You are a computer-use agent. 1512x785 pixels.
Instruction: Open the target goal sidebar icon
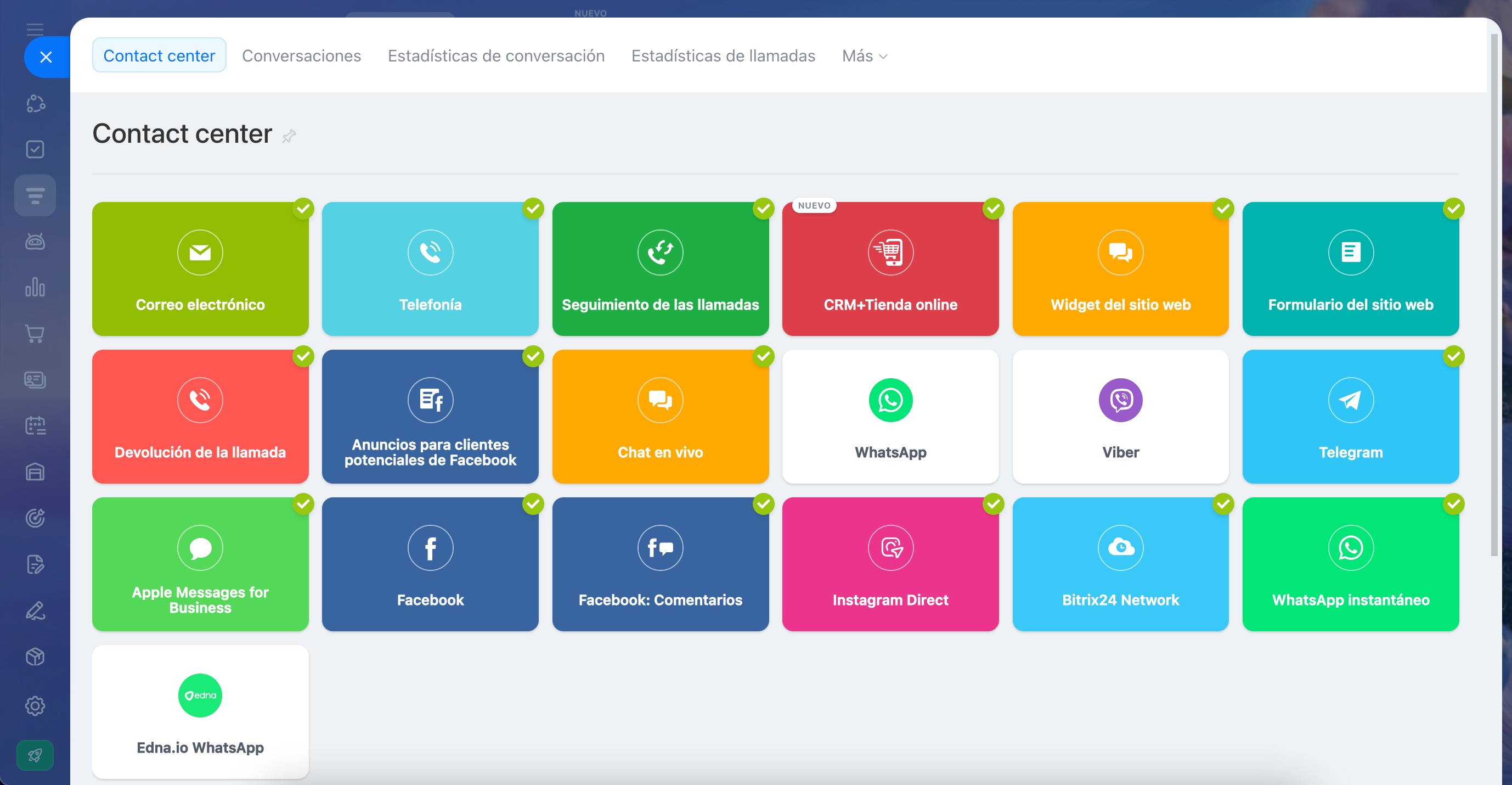pos(35,518)
